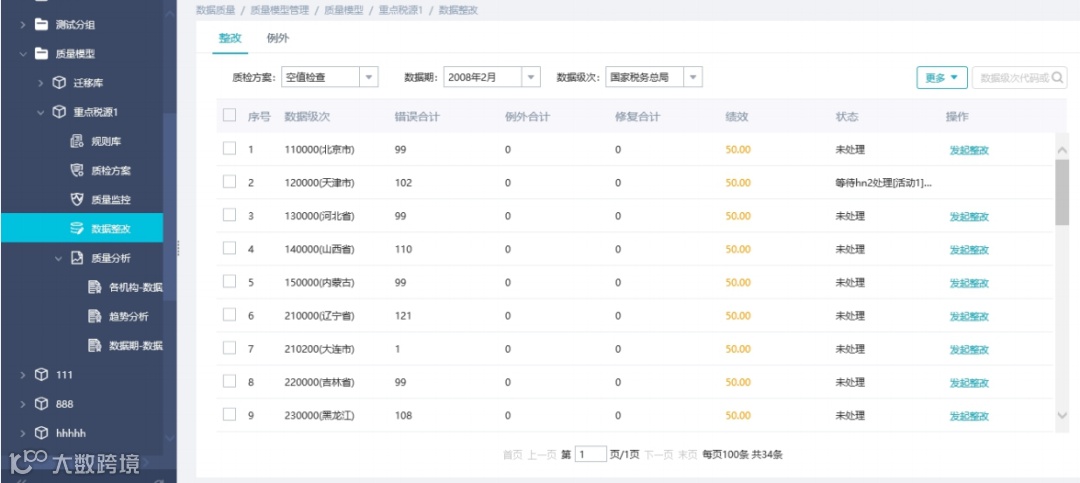Check the row for 110000(北京市)
1080x483 pixels.
coord(229,148)
